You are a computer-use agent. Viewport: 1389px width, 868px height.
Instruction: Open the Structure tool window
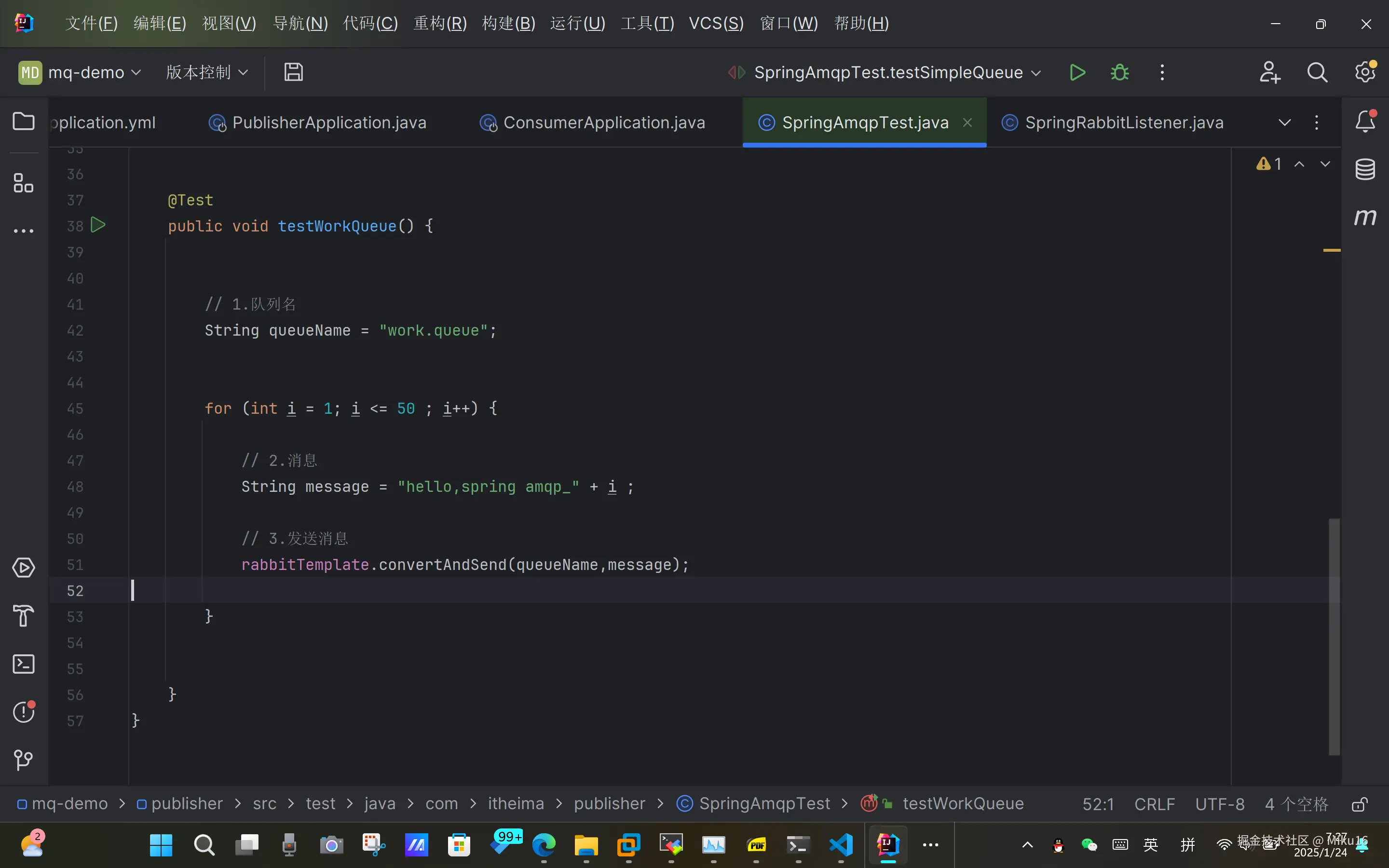pos(24,183)
